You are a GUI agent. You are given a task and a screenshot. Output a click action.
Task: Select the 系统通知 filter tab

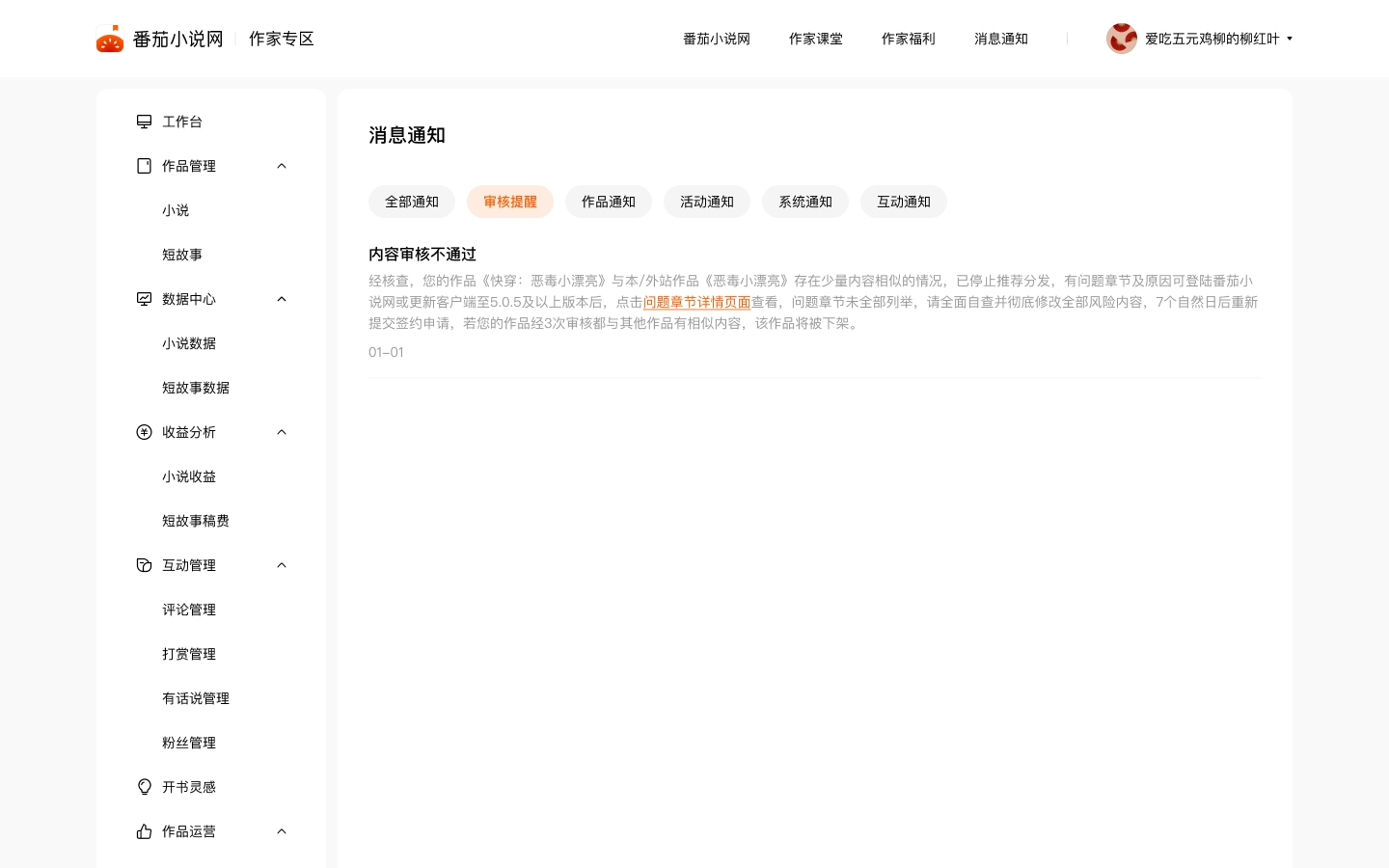804,202
